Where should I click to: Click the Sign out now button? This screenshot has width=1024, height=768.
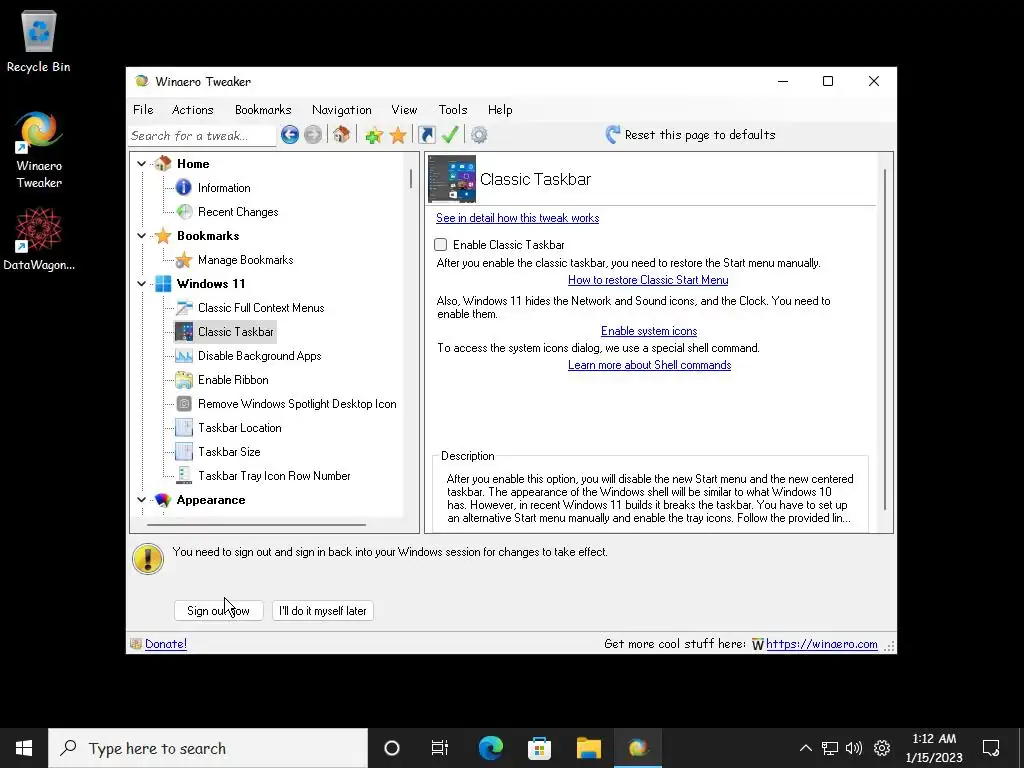pyautogui.click(x=219, y=611)
